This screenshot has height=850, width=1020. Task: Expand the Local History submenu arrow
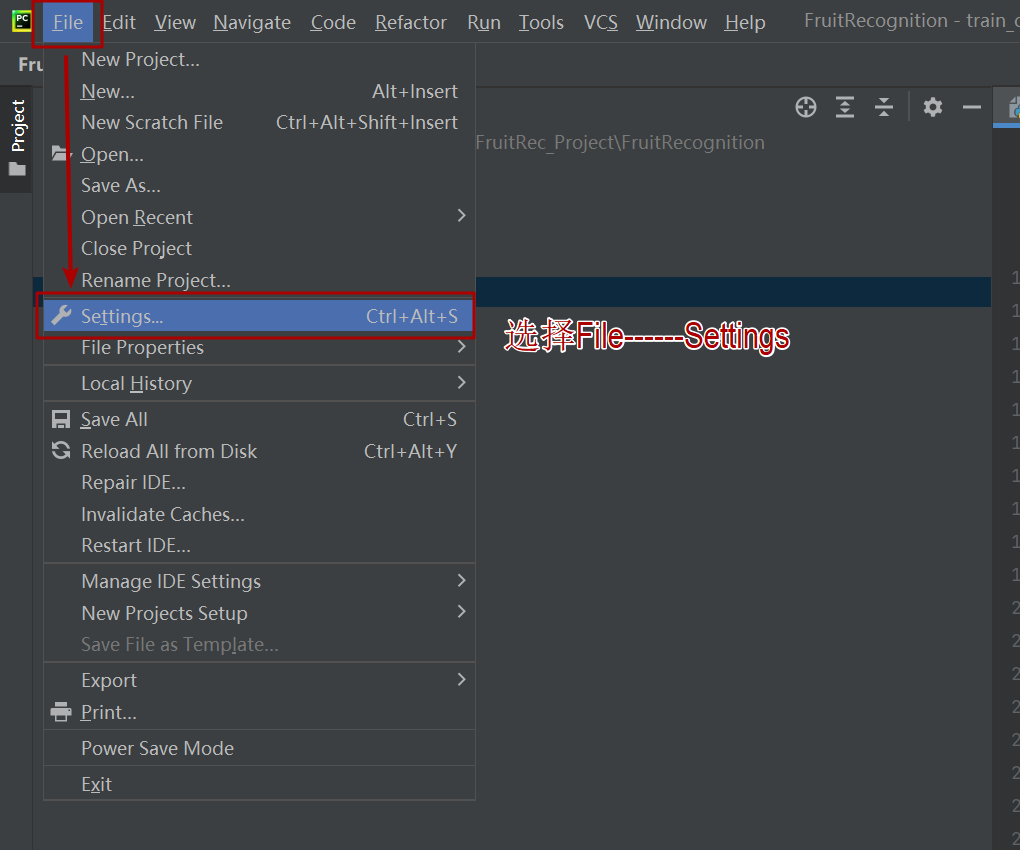(461, 382)
